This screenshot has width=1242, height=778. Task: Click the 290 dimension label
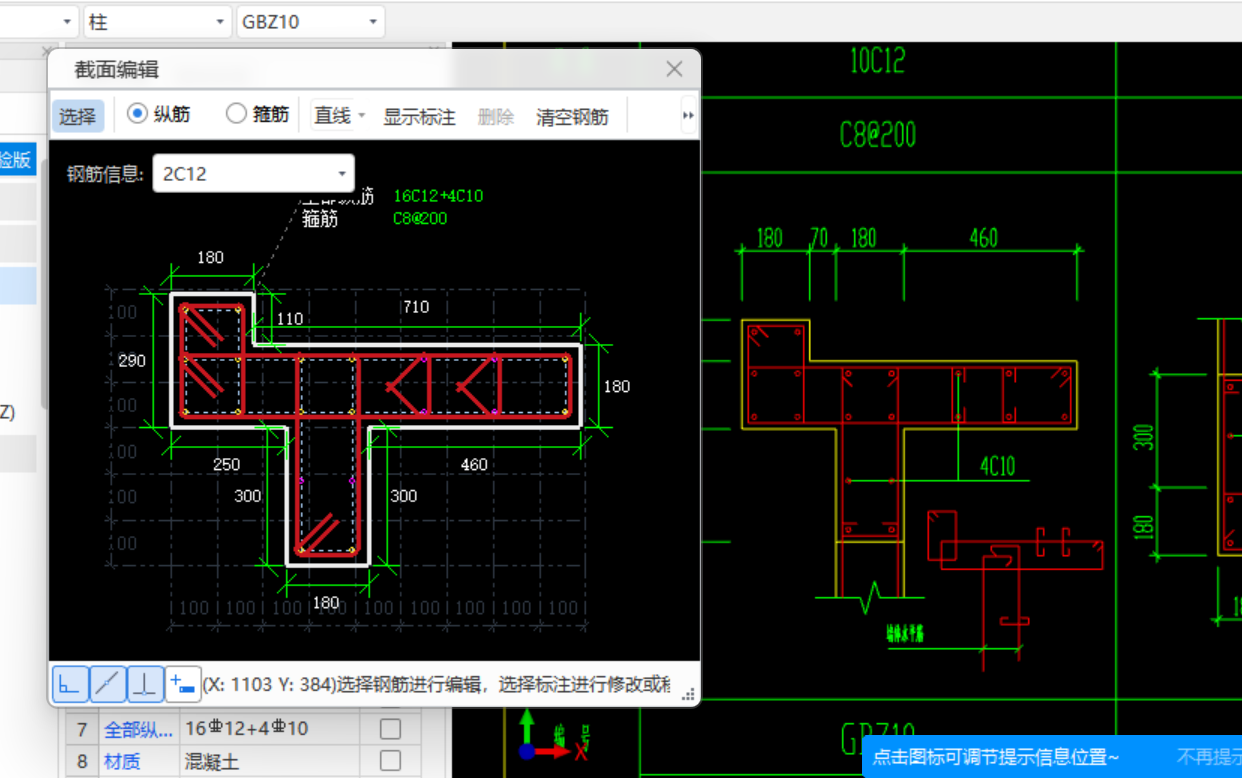tap(132, 360)
